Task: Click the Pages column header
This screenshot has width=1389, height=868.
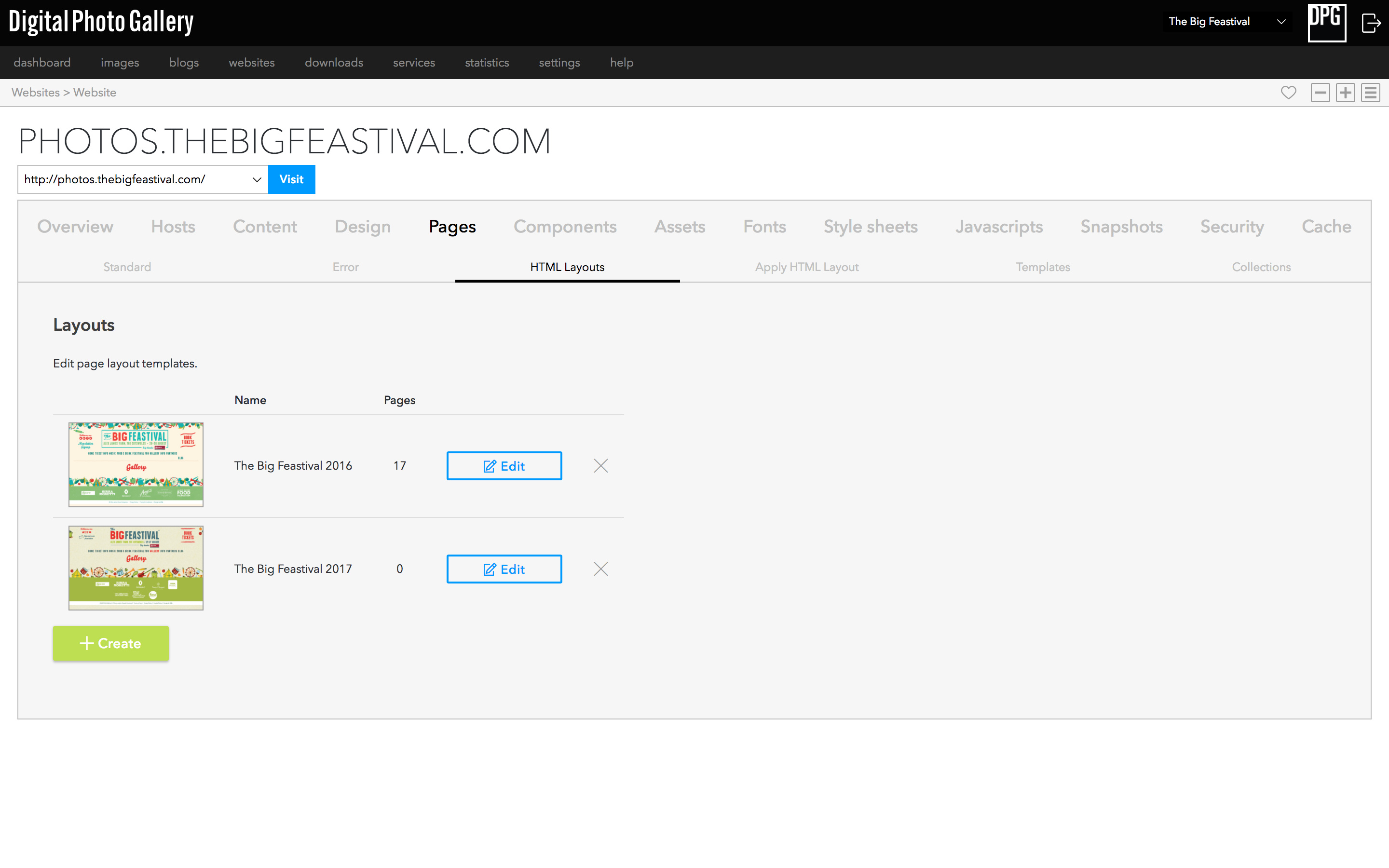Action: [399, 400]
